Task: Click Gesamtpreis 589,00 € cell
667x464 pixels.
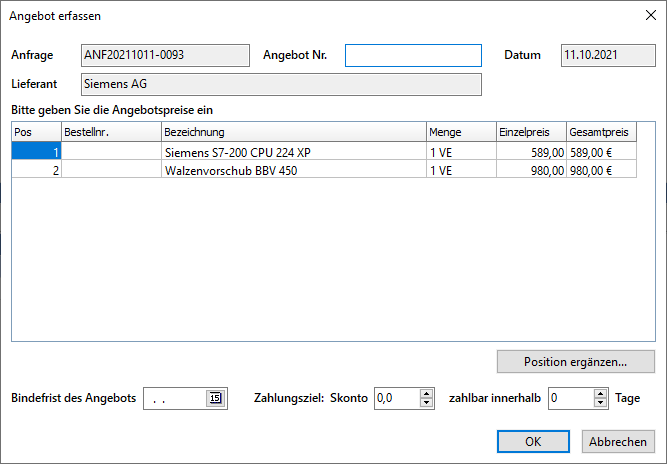Action: pyautogui.click(x=601, y=152)
